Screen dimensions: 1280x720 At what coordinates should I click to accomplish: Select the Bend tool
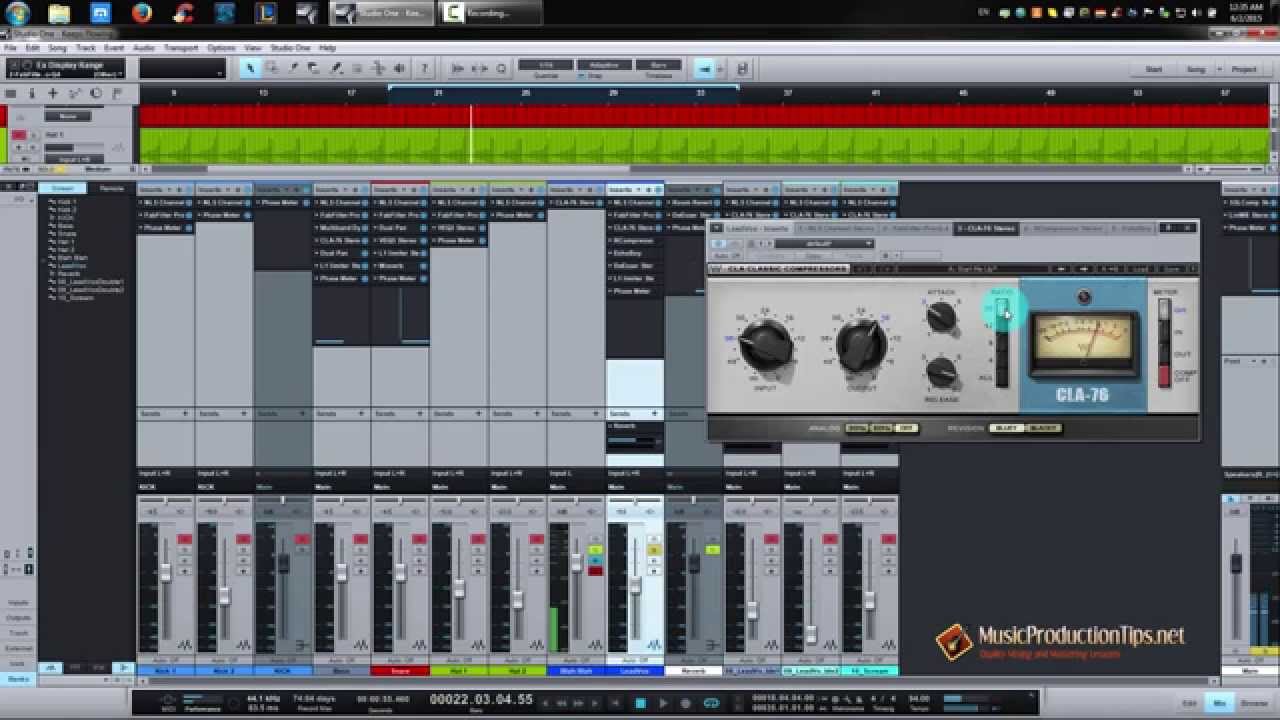pyautogui.click(x=379, y=68)
